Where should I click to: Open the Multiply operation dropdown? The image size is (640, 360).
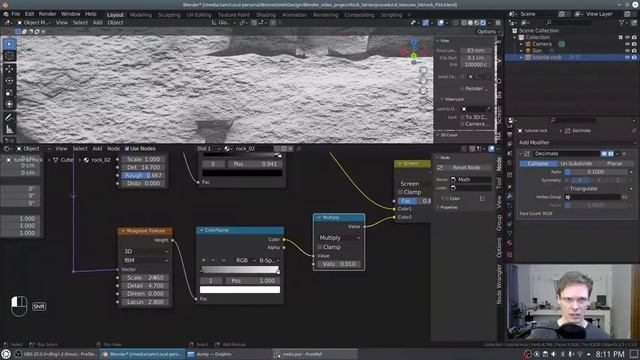pyautogui.click(x=339, y=238)
